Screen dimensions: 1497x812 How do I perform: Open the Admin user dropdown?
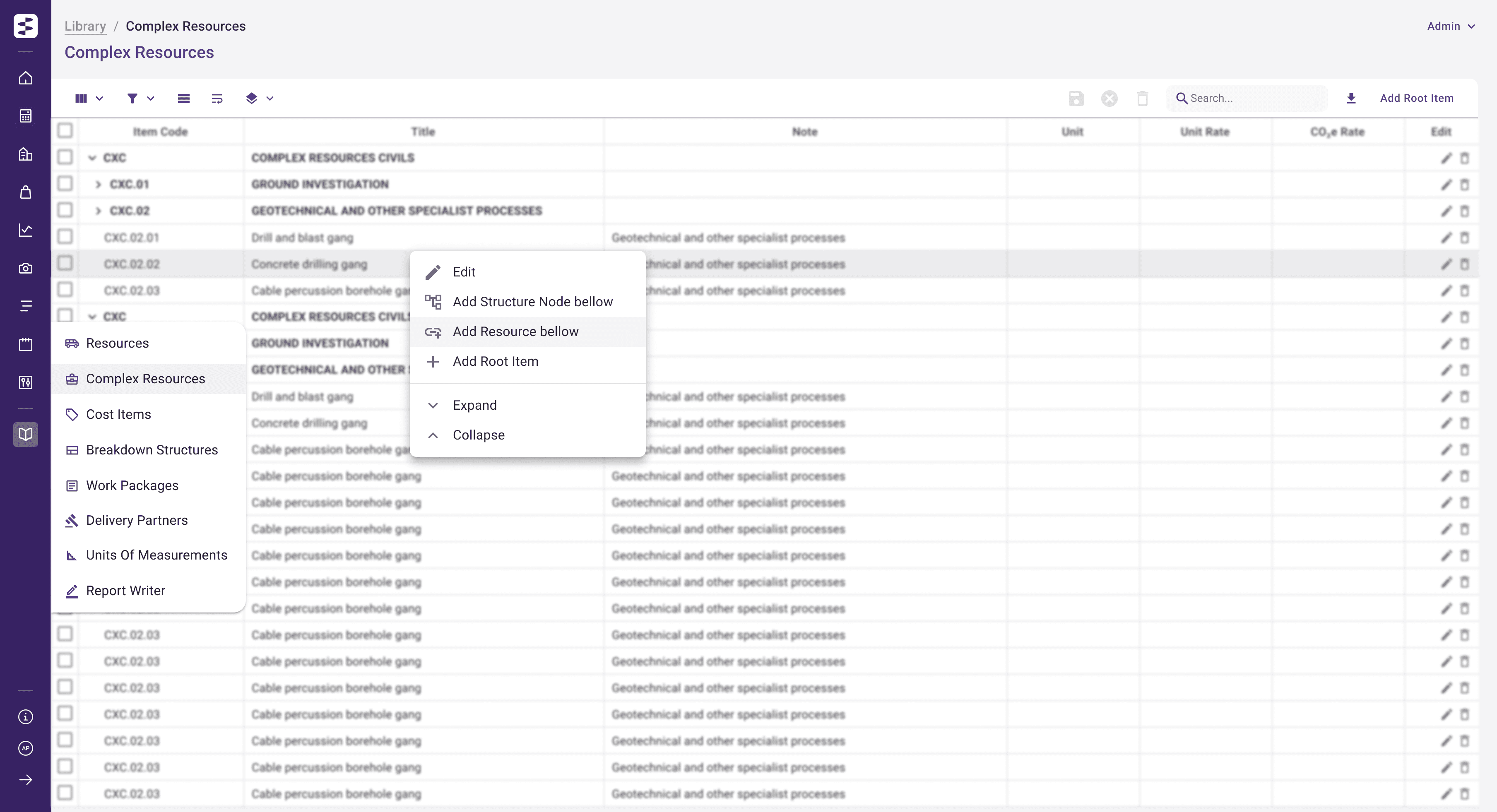tap(1451, 26)
